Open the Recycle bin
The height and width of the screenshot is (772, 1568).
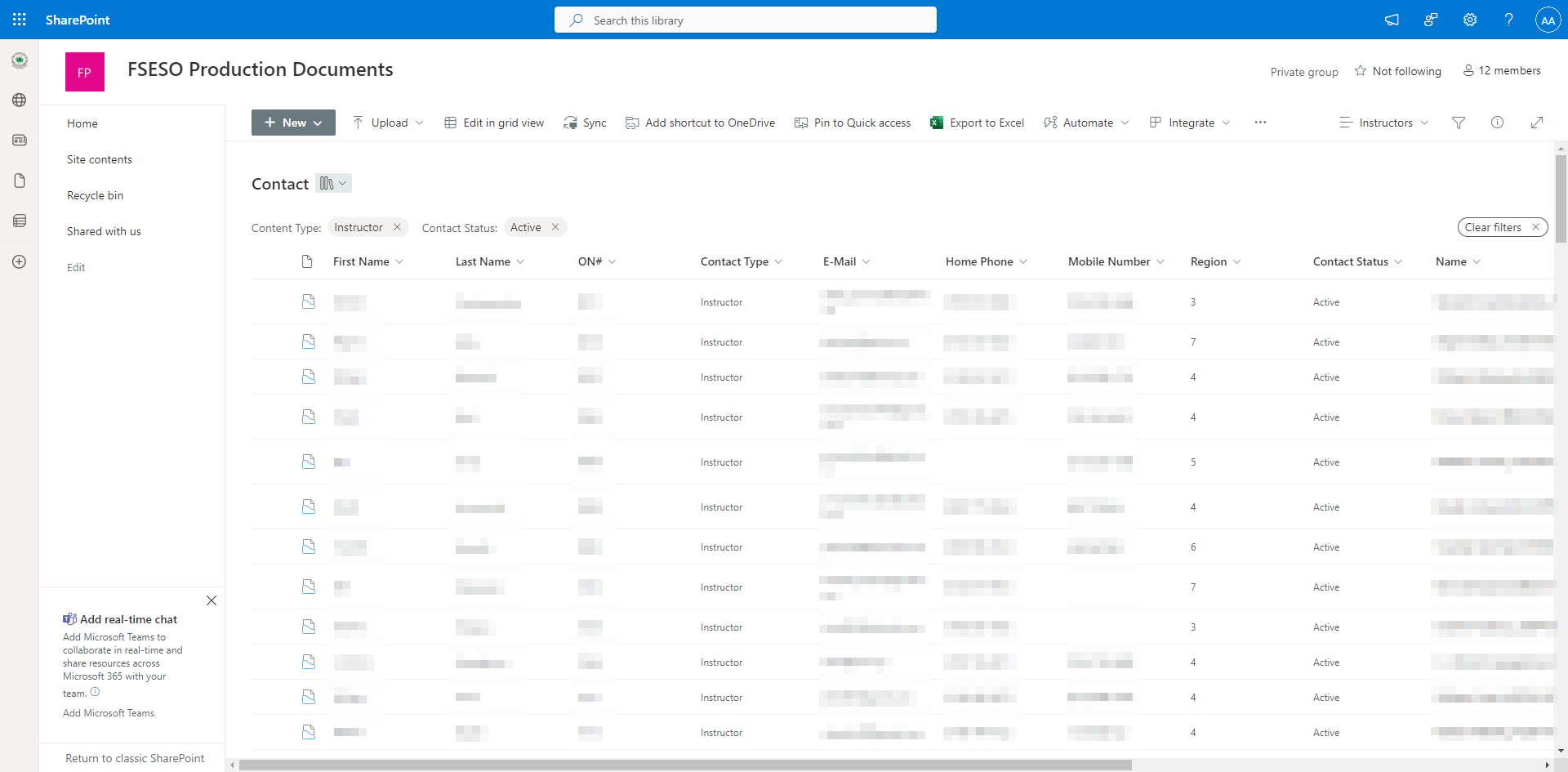(95, 195)
